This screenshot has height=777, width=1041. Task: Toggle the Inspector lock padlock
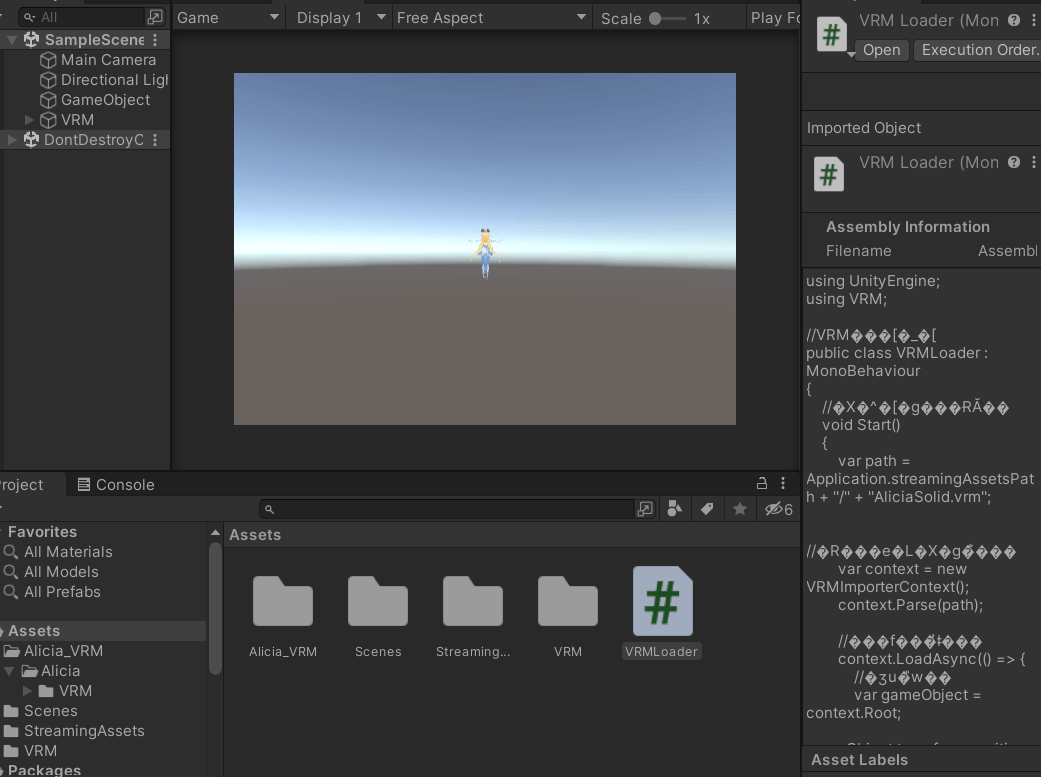click(x=761, y=483)
